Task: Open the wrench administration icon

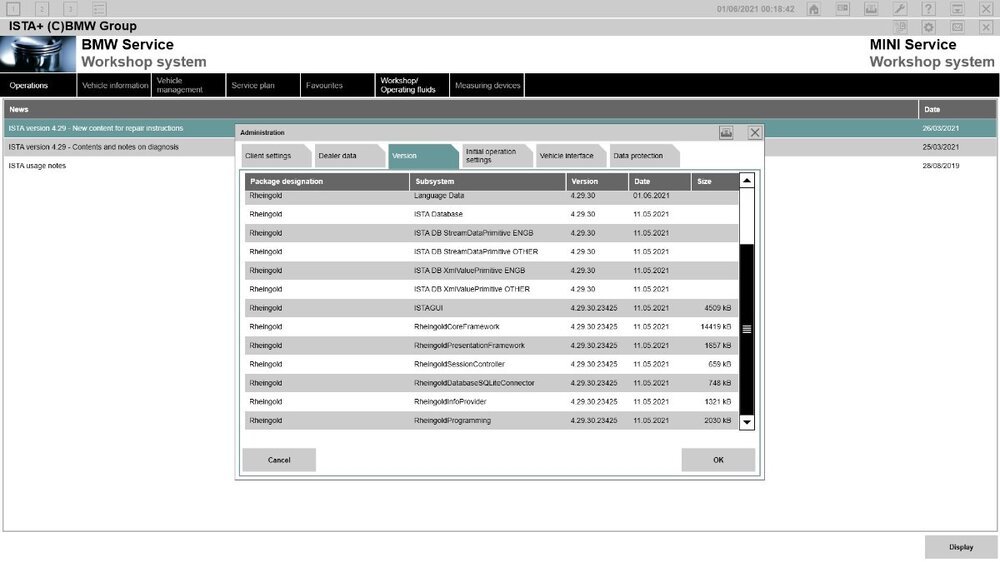Action: click(900, 9)
